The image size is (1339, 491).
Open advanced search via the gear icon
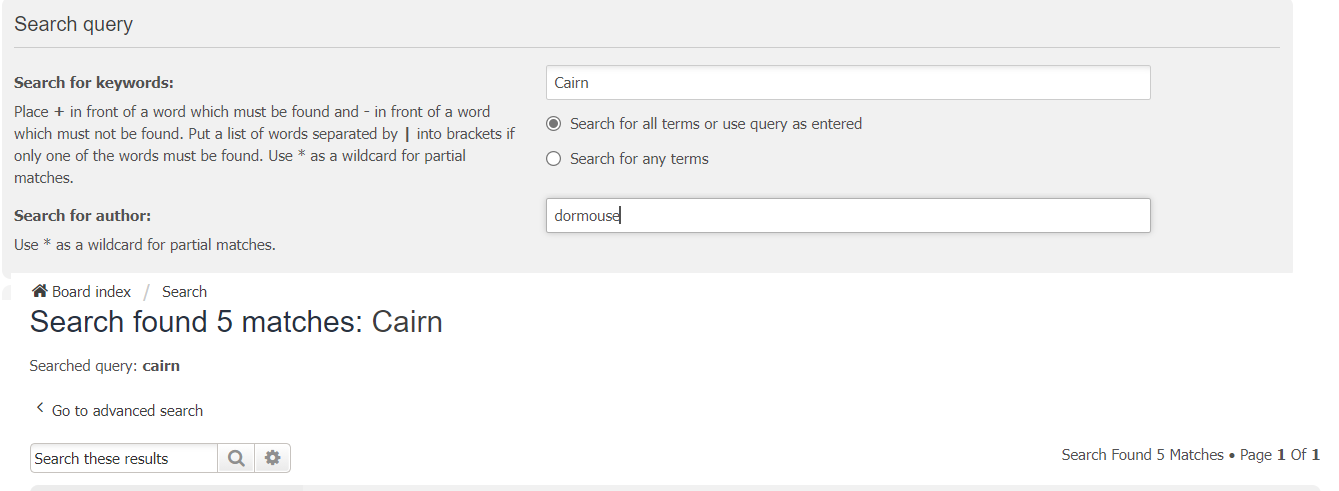click(x=272, y=458)
